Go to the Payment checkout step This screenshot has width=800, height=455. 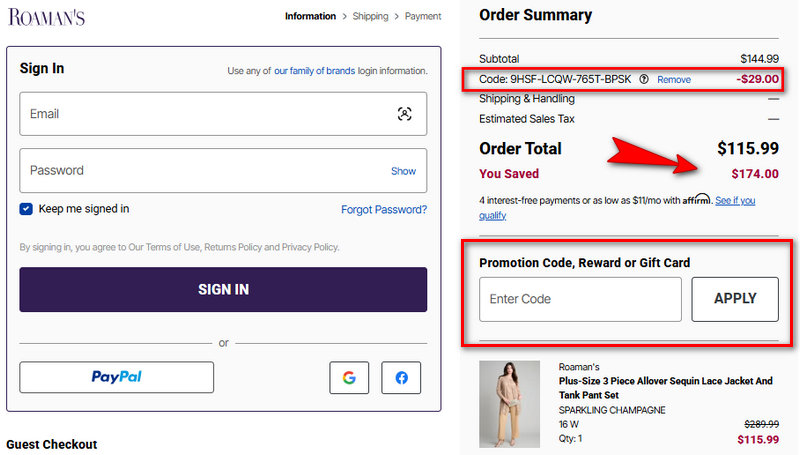pos(423,16)
